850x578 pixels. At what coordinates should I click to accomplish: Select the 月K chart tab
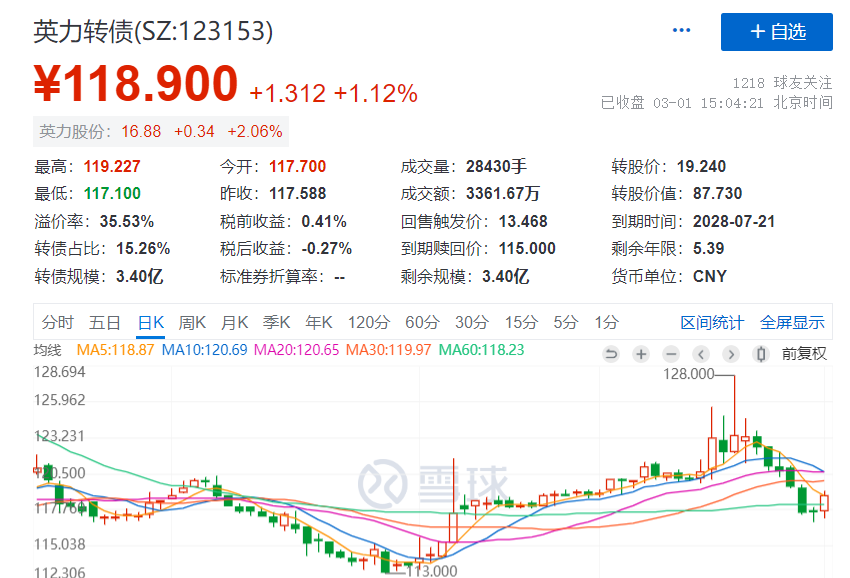coord(234,322)
